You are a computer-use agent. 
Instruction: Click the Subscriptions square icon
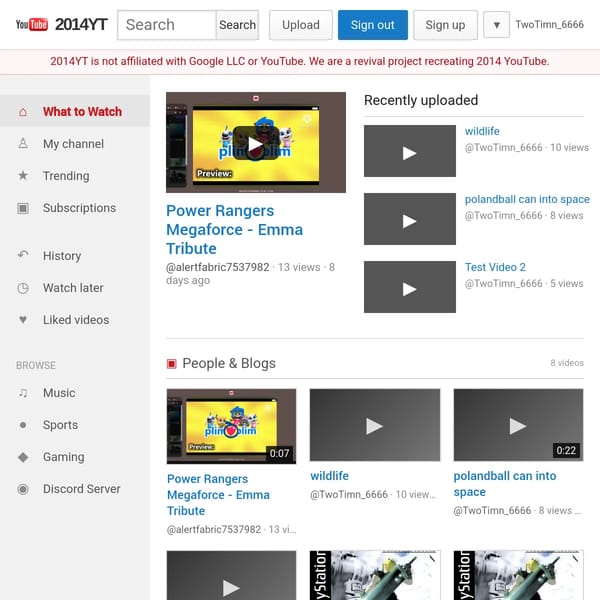pos(23,208)
